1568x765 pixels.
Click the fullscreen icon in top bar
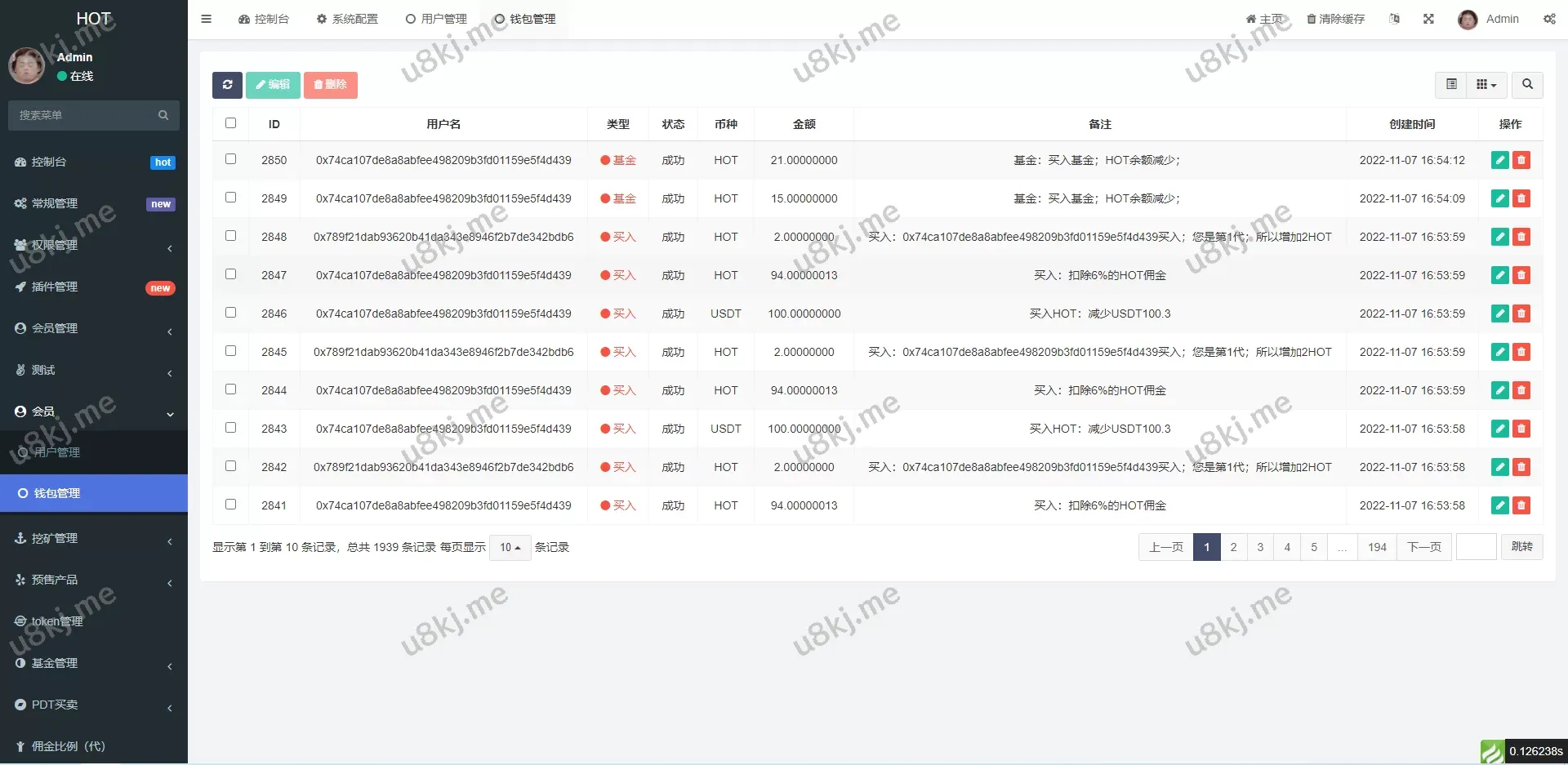pos(1428,19)
